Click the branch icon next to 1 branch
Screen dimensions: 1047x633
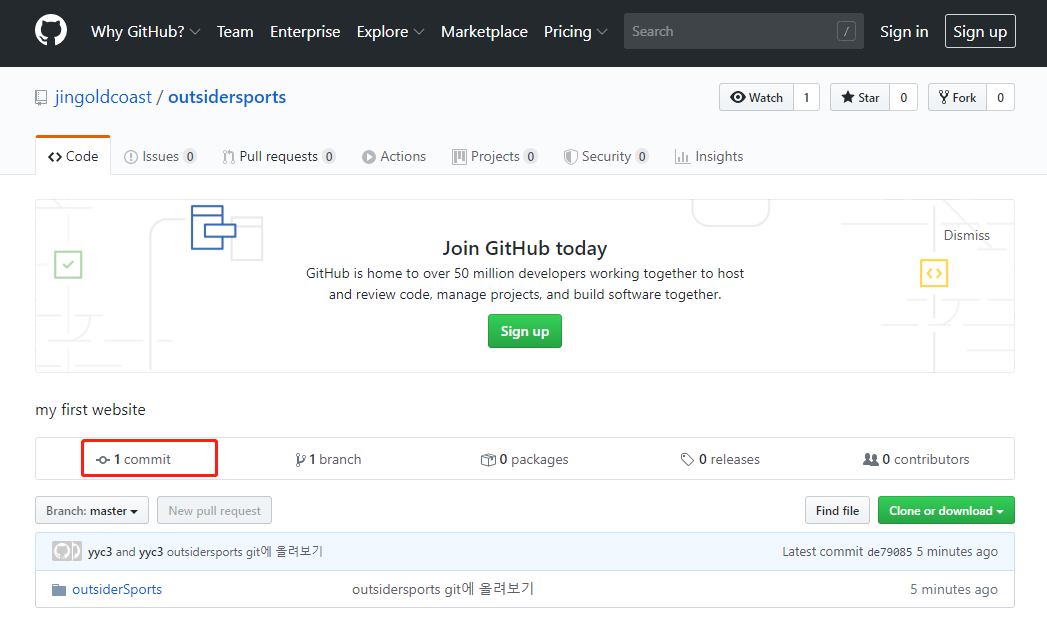point(300,459)
